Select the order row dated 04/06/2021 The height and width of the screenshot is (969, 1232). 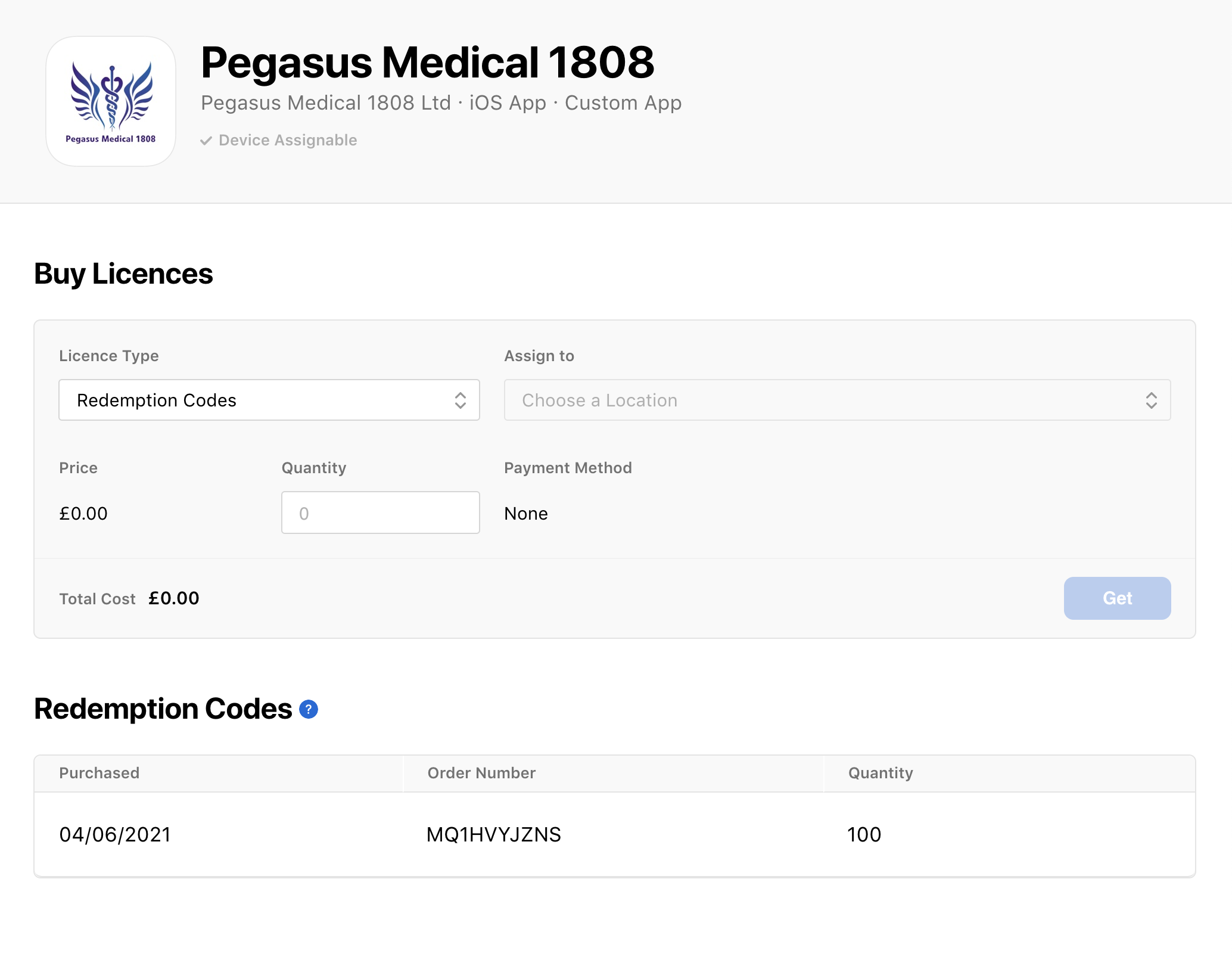coord(615,834)
